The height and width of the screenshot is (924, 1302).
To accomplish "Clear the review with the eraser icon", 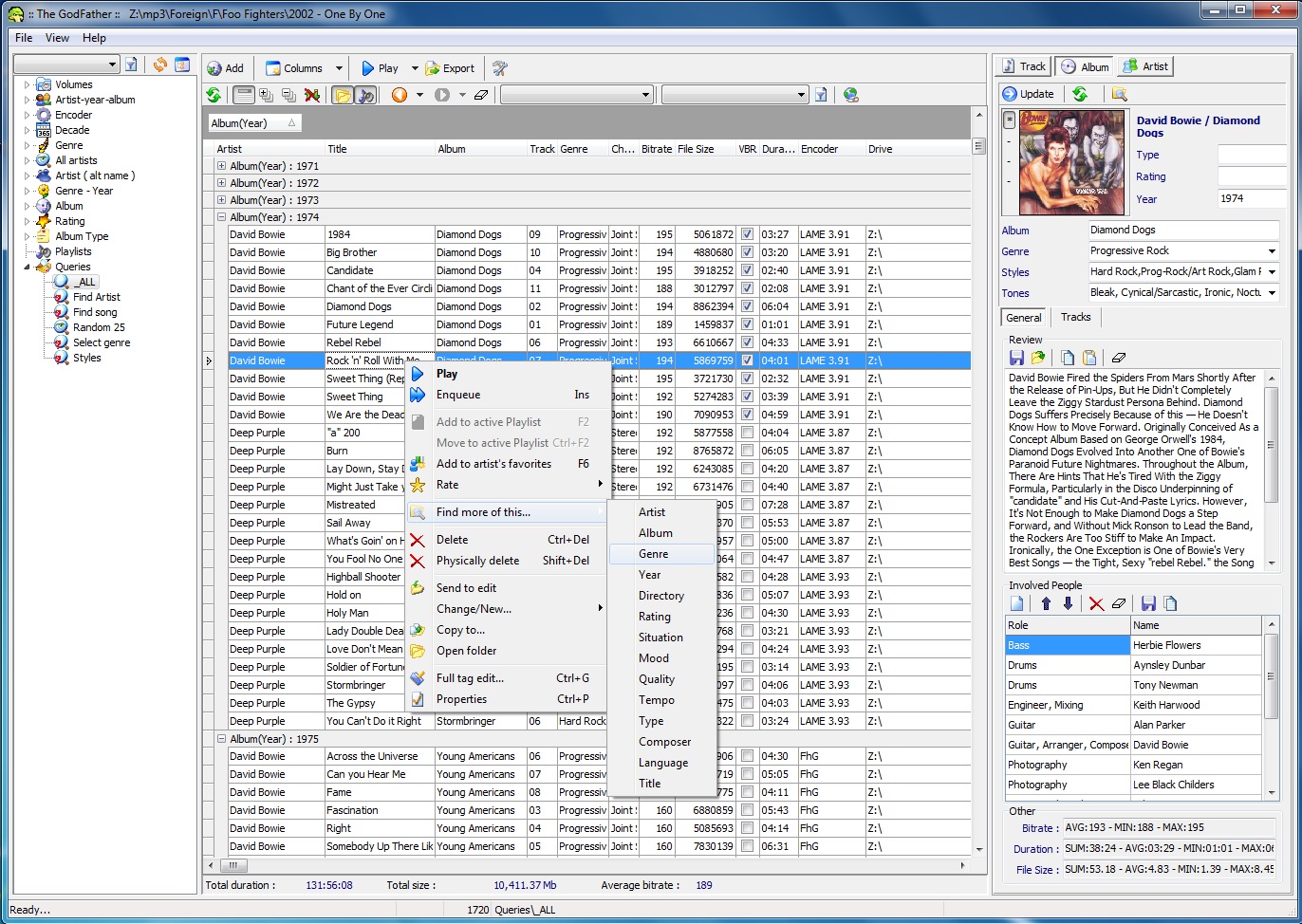I will tap(1119, 358).
